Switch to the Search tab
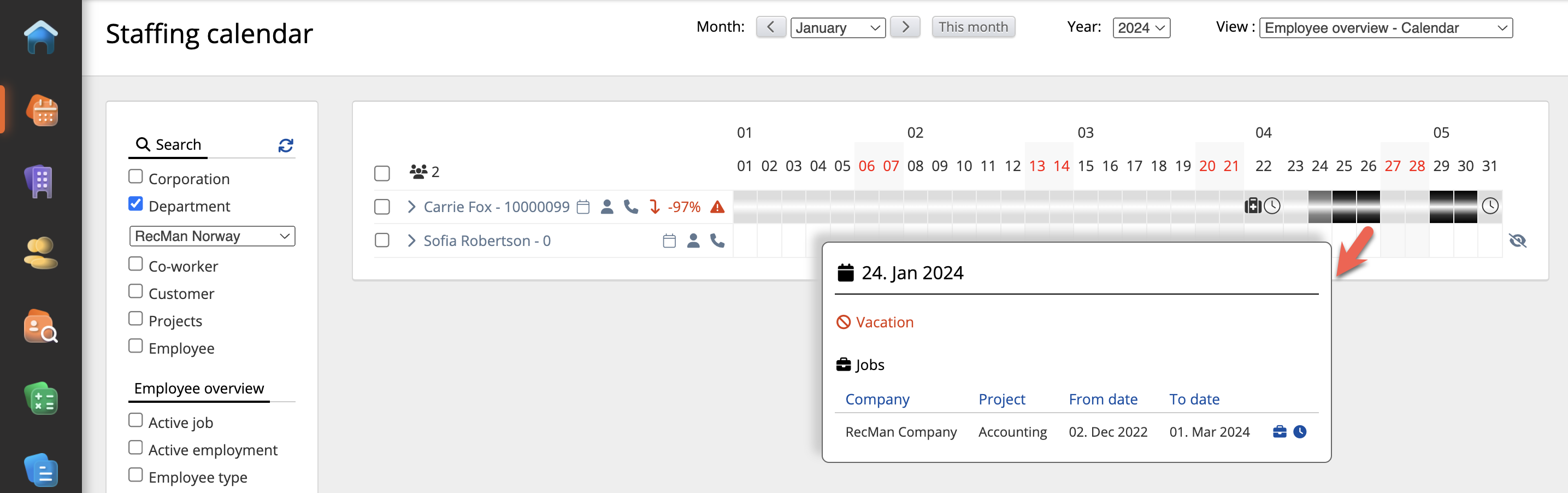This screenshot has height=493, width=1568. click(169, 145)
